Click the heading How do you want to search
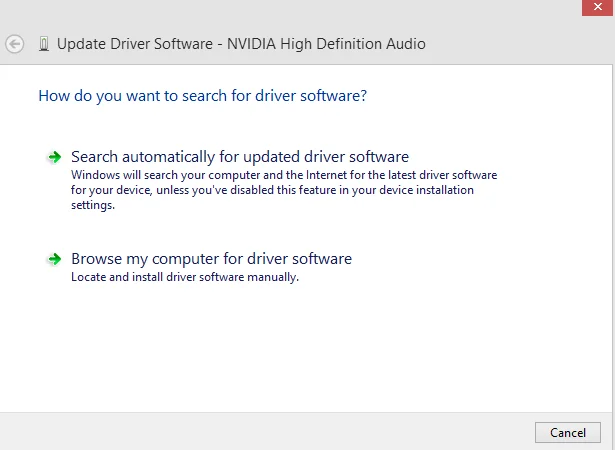615x450 pixels. click(202, 96)
